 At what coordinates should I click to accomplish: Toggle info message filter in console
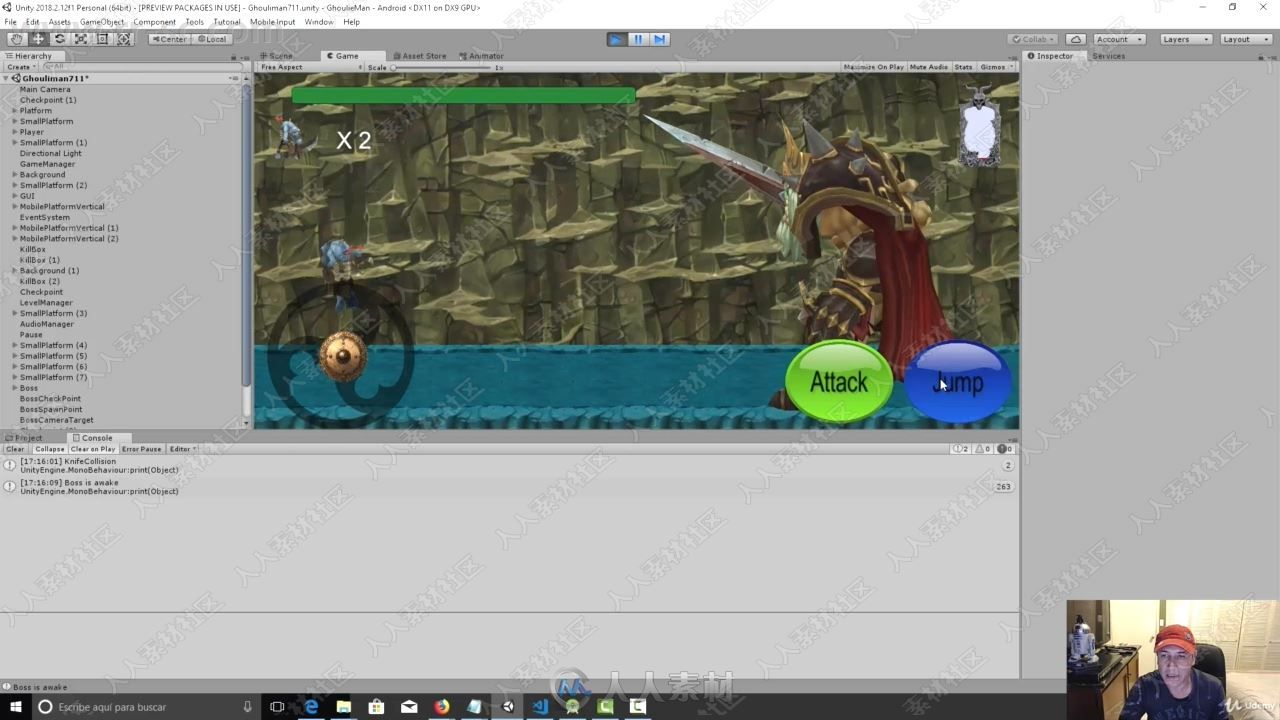point(961,449)
